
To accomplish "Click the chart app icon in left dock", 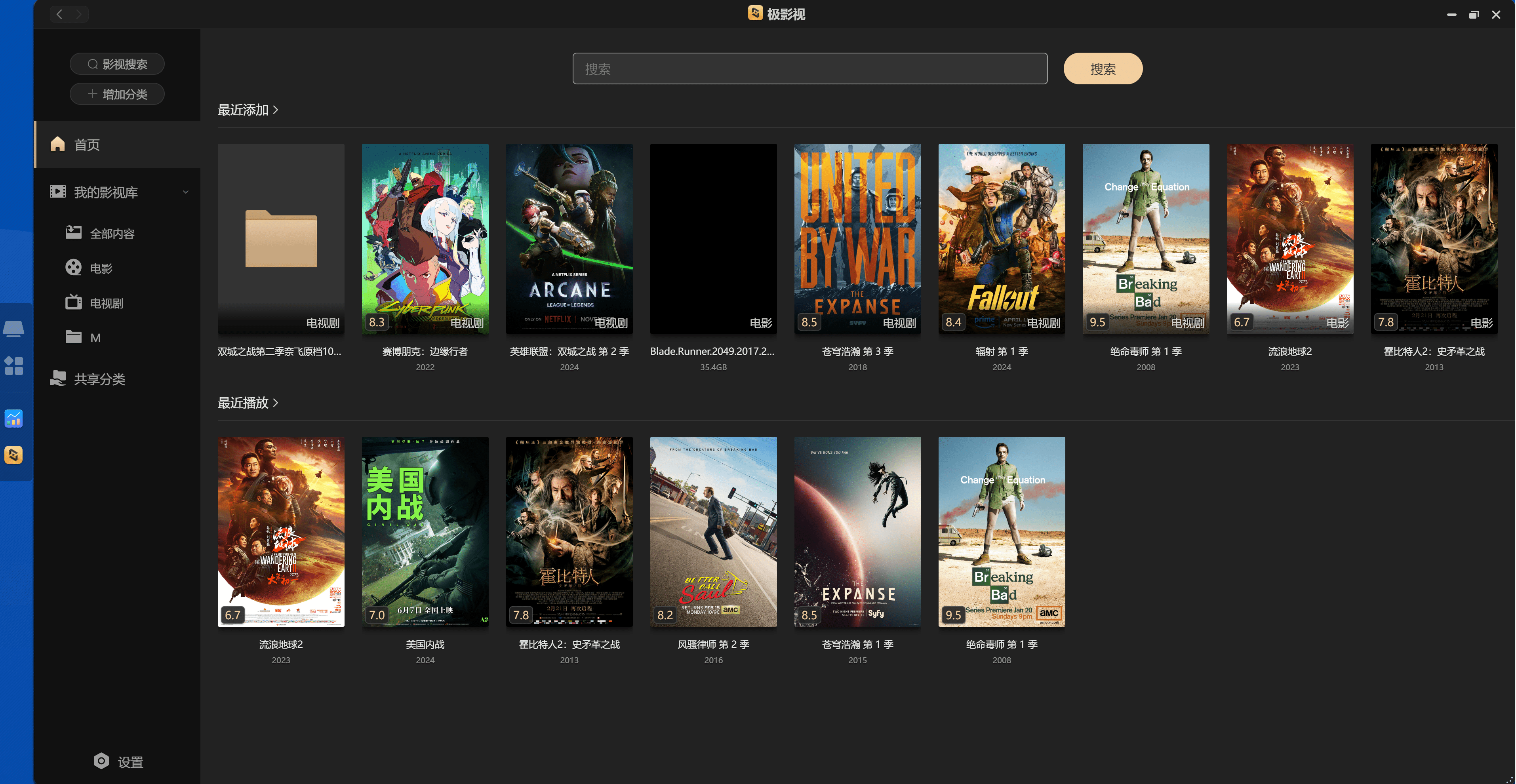I will (13, 419).
